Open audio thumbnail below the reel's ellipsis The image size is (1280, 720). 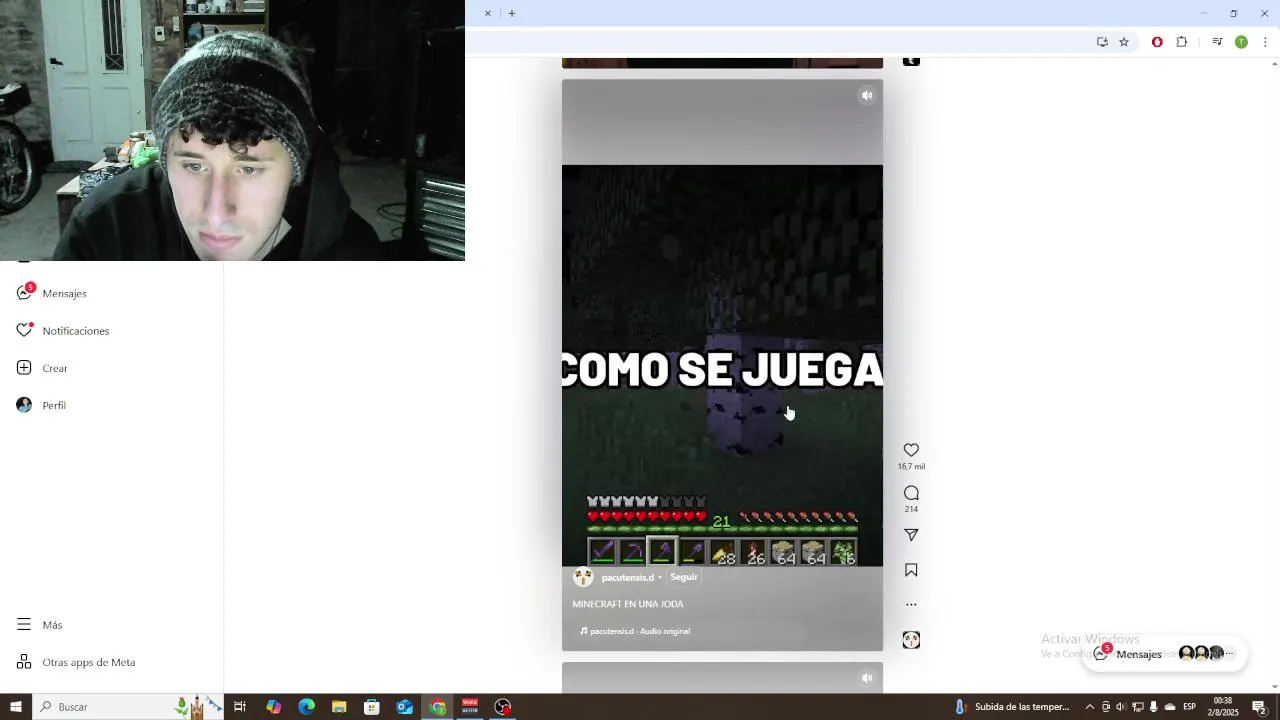(x=911, y=640)
